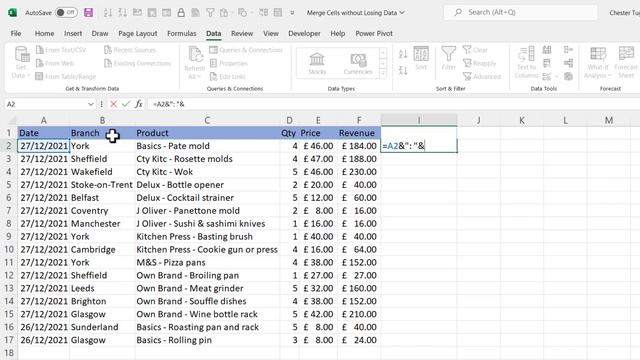Click Remove Duplicates icon in Data Tools

(547, 63)
